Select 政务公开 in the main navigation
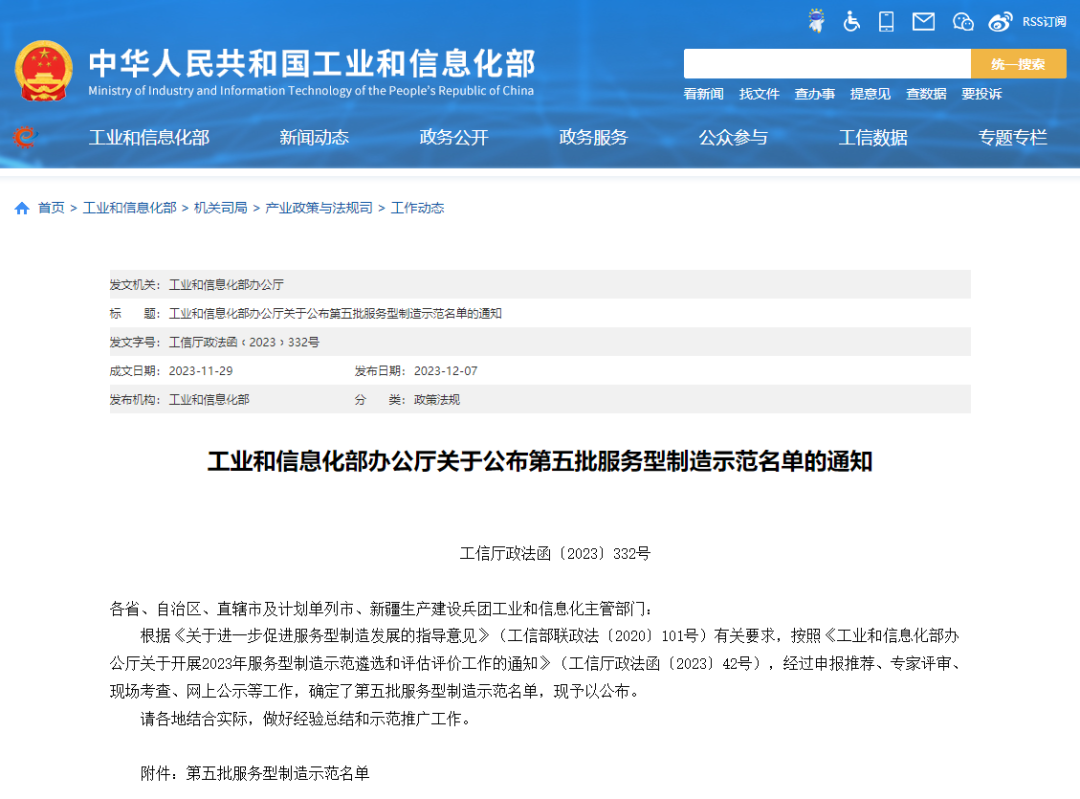 (x=454, y=138)
